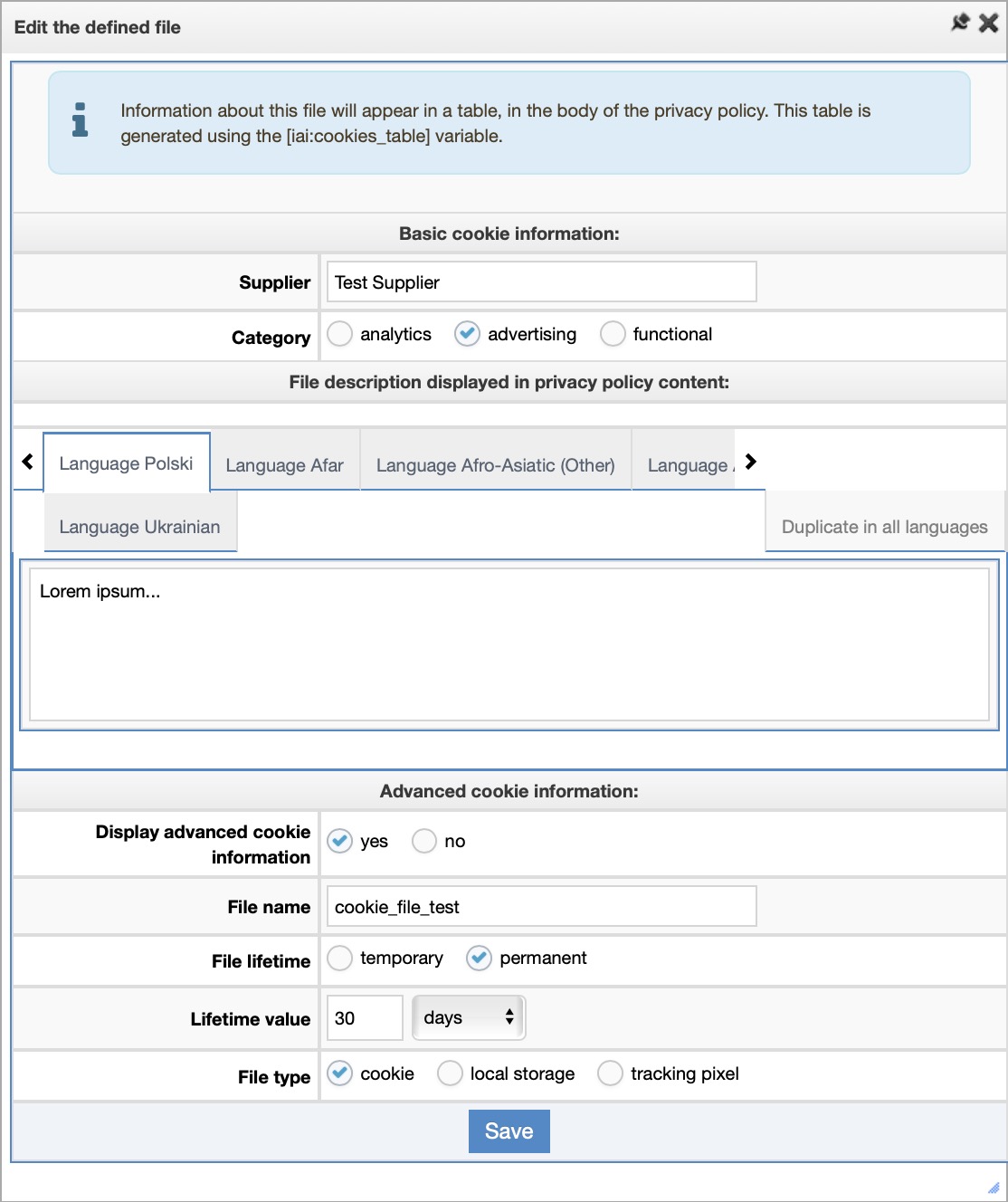Choose no for advanced cookie information
This screenshot has height=1202, width=1008.
pyautogui.click(x=424, y=841)
